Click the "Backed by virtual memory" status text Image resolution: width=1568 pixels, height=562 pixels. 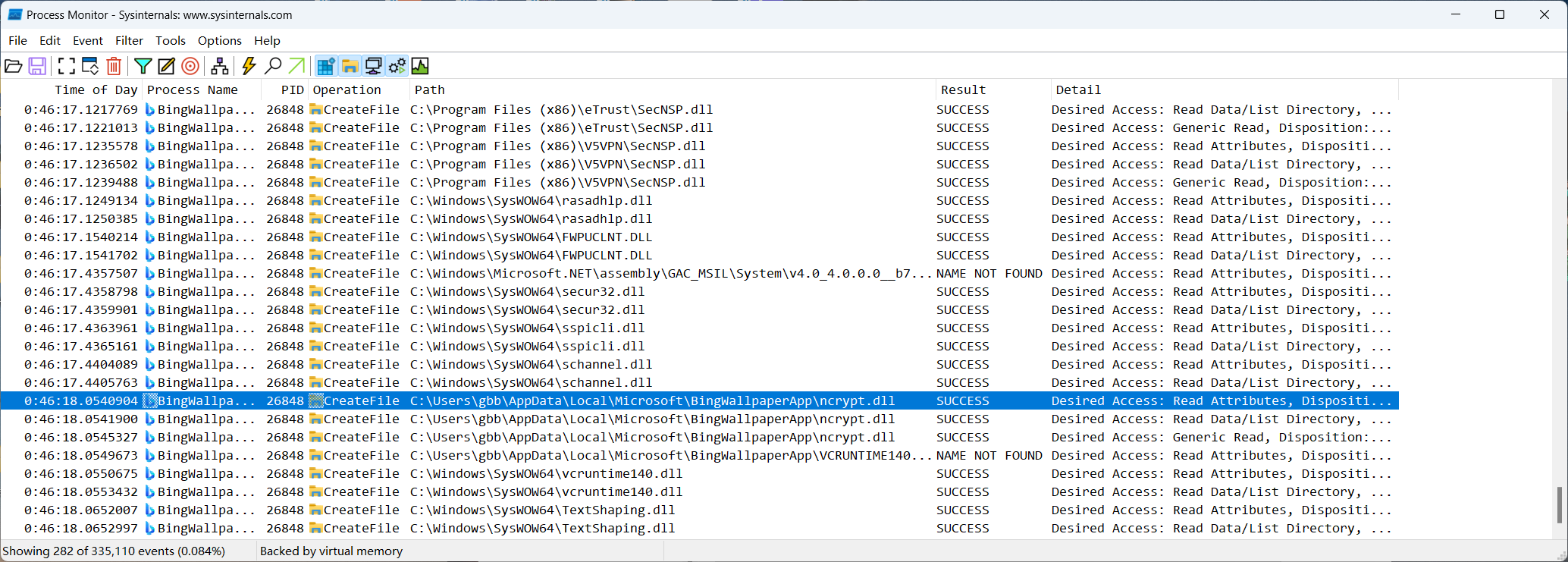pyautogui.click(x=331, y=551)
